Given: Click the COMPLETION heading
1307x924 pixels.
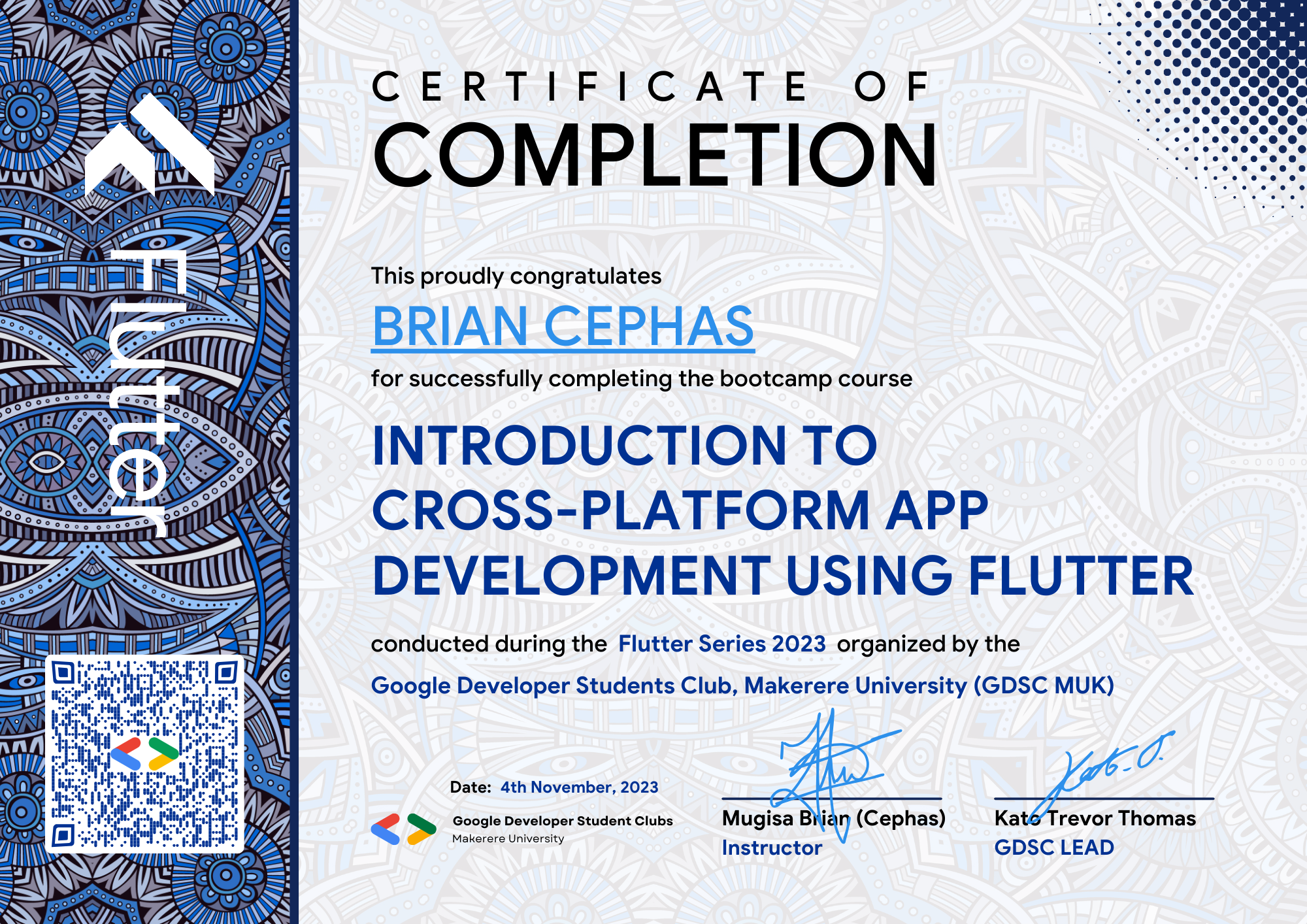Looking at the screenshot, I should 655,156.
